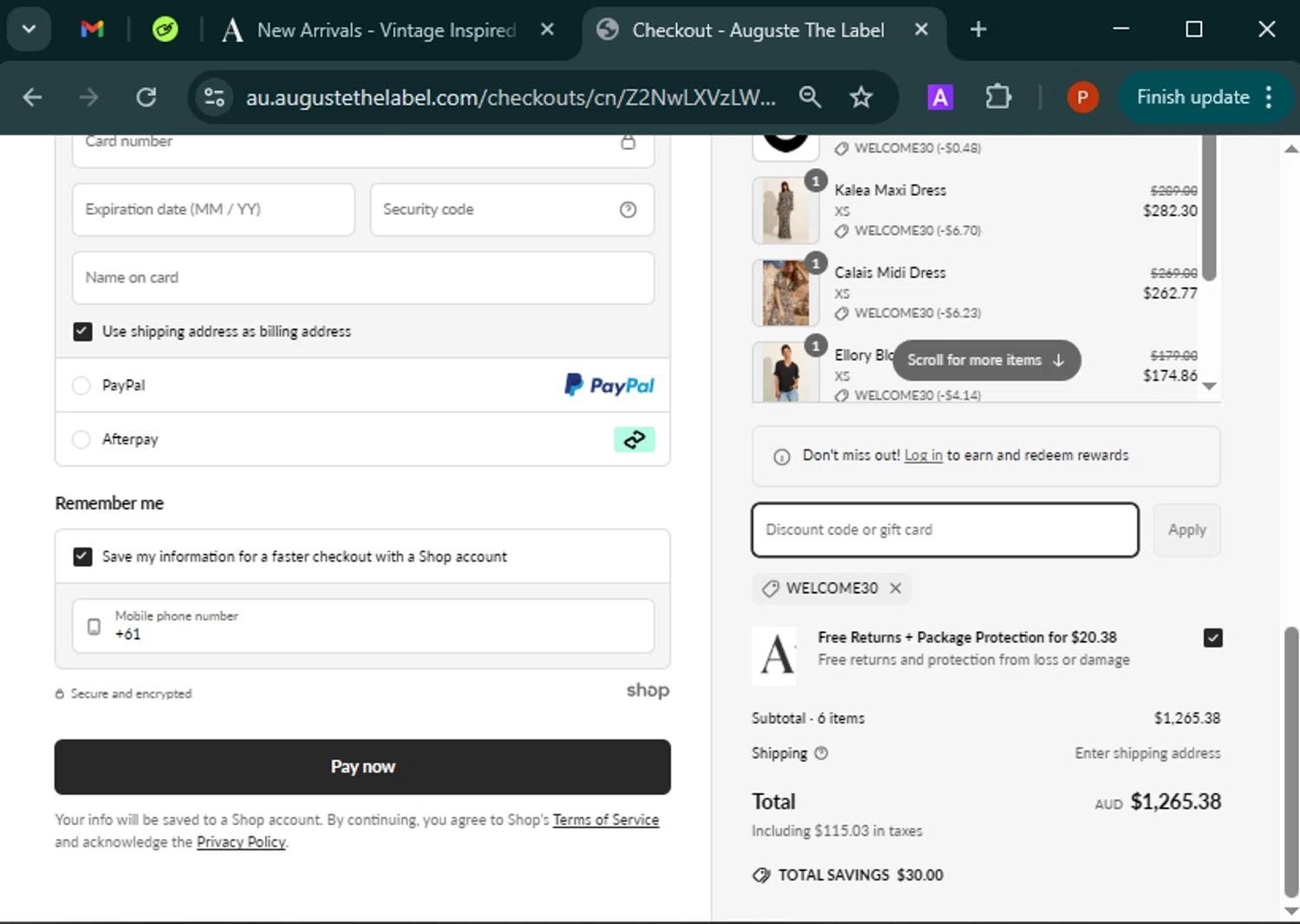
Task: Click Calais Midi Dress thumbnail
Action: pyautogui.click(x=786, y=293)
